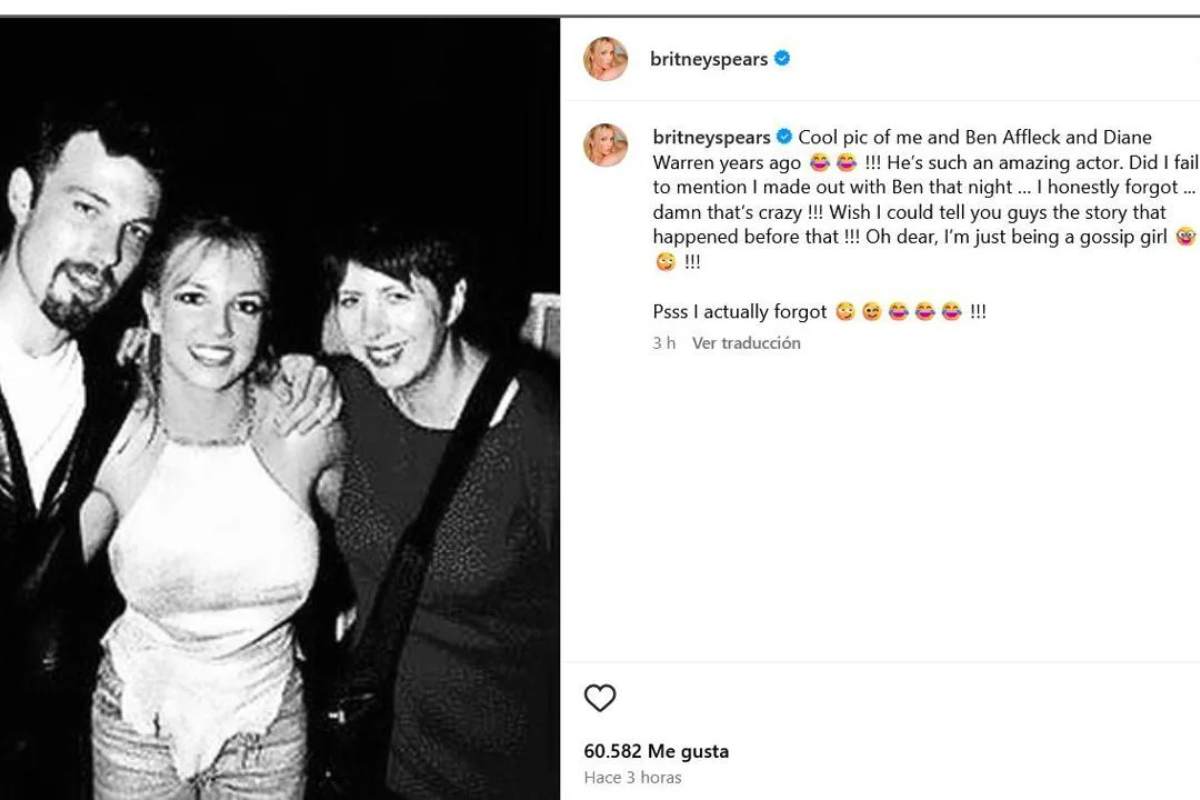This screenshot has height=800, width=1200.
Task: Open the britneyspears avatar in the post header
Action: tap(605, 59)
